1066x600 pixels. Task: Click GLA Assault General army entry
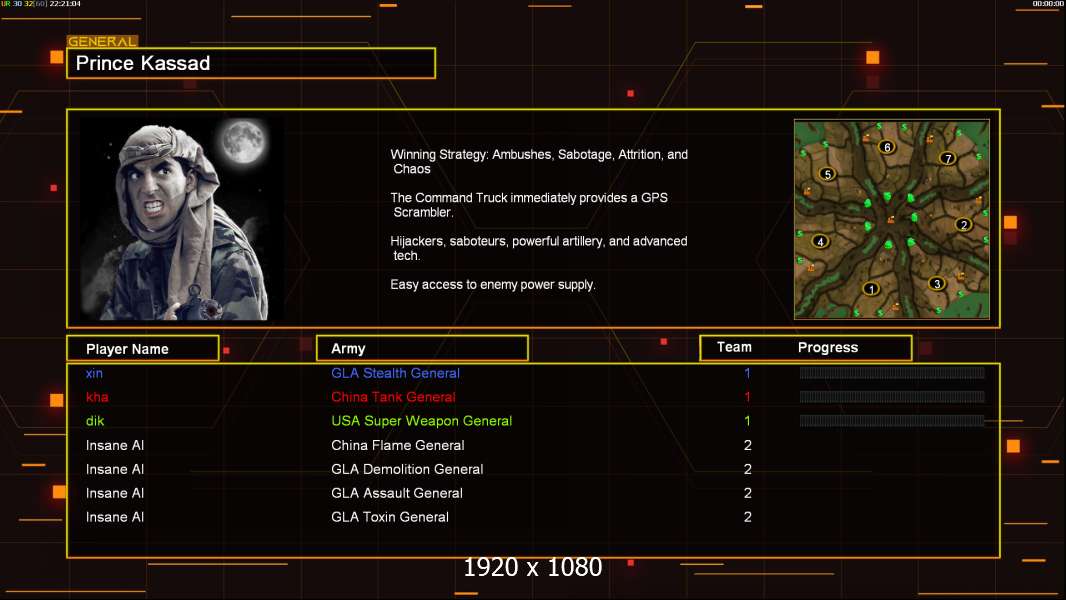tap(397, 493)
